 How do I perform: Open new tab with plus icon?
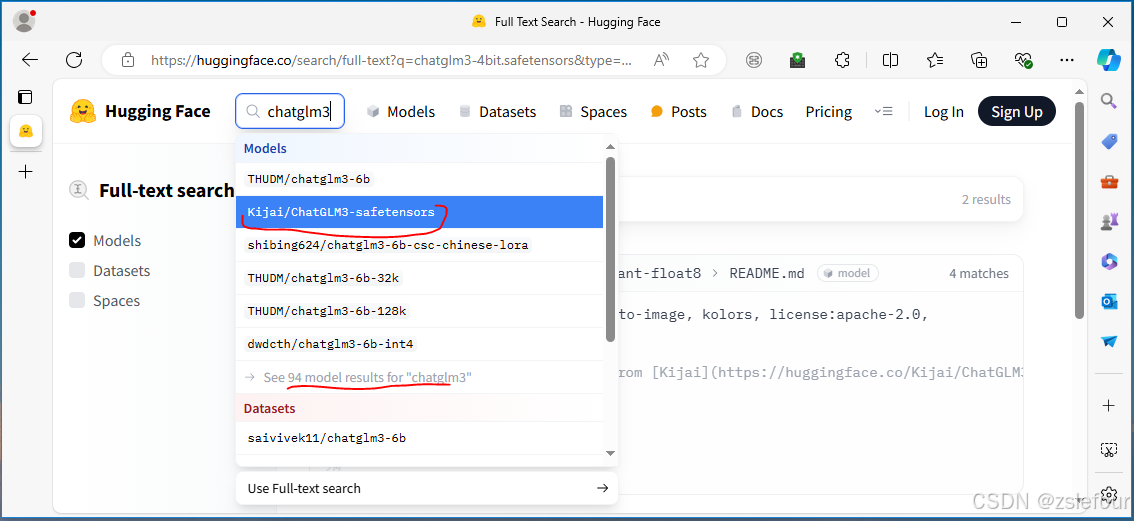[x=25, y=171]
